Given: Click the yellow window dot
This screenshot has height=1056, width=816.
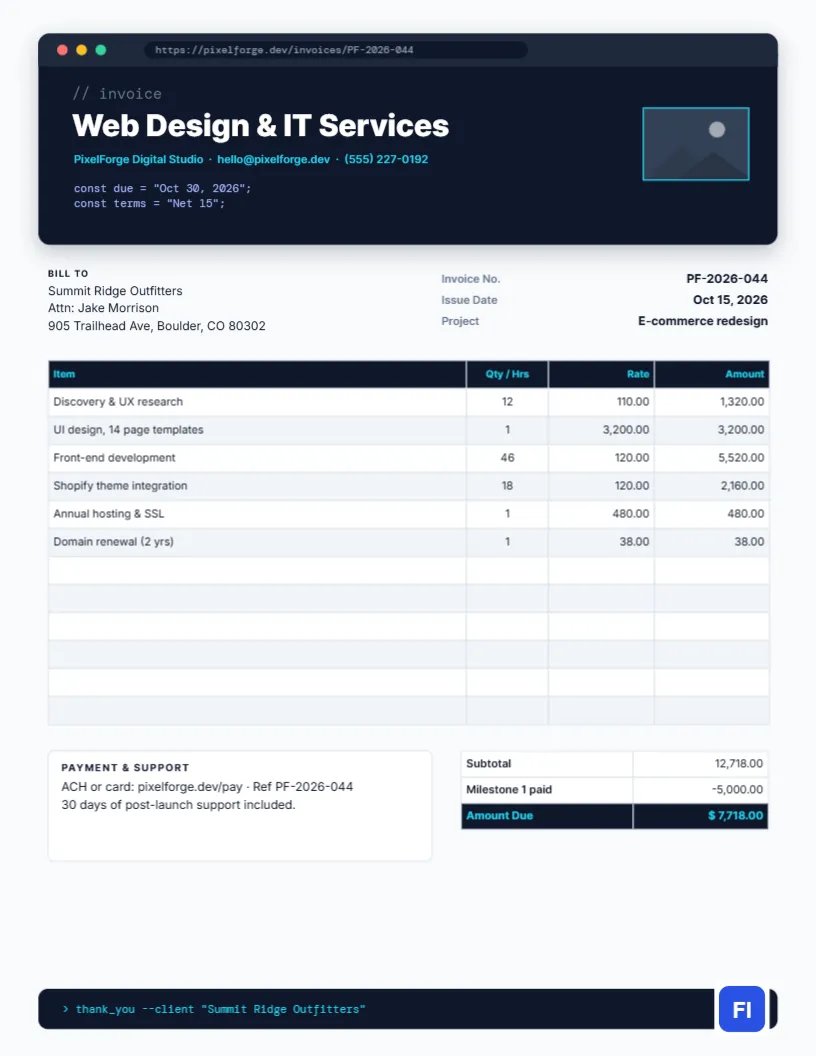Looking at the screenshot, I should tap(81, 50).
